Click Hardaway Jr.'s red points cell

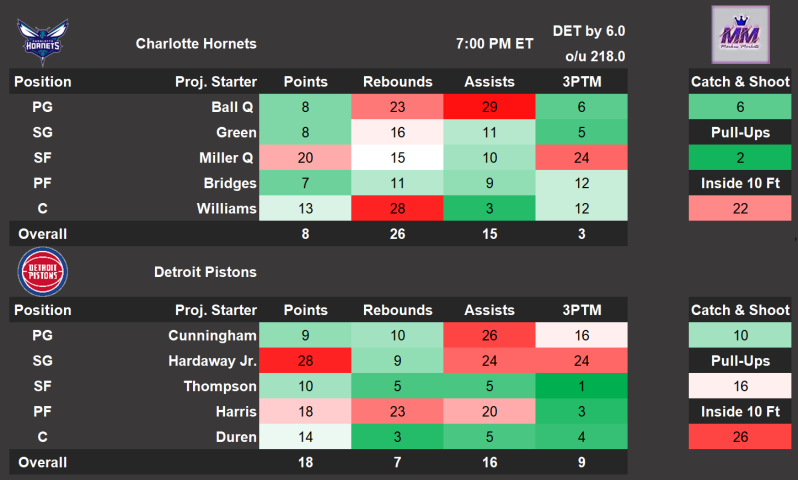(305, 361)
